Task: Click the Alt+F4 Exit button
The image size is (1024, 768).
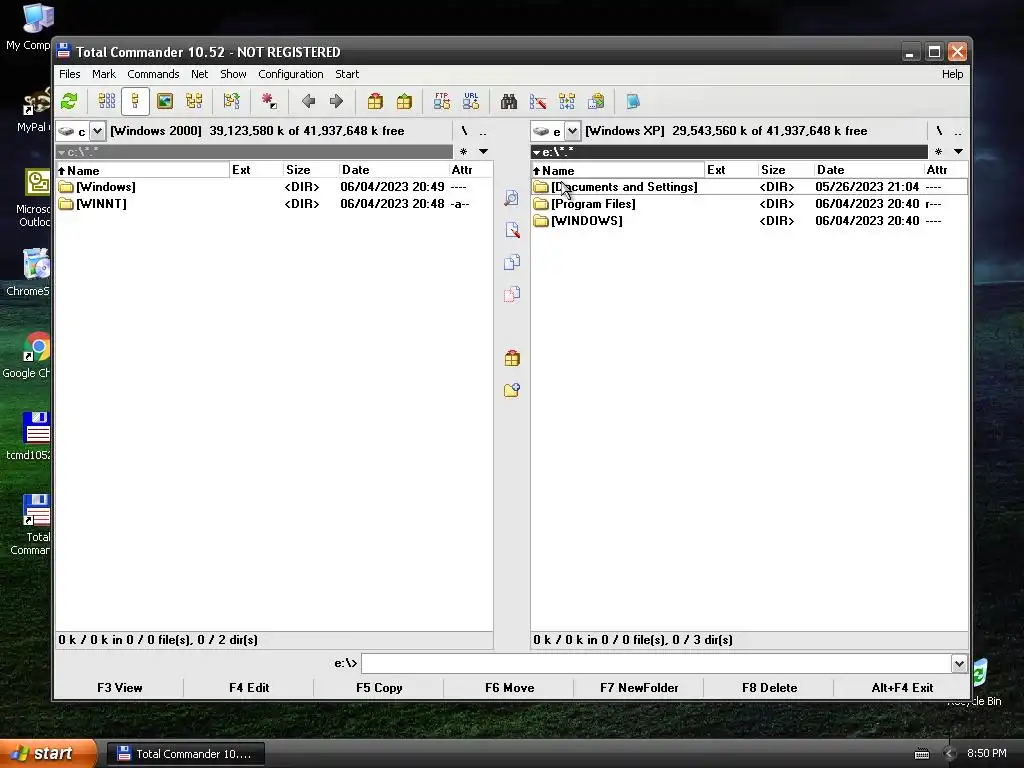Action: click(902, 688)
